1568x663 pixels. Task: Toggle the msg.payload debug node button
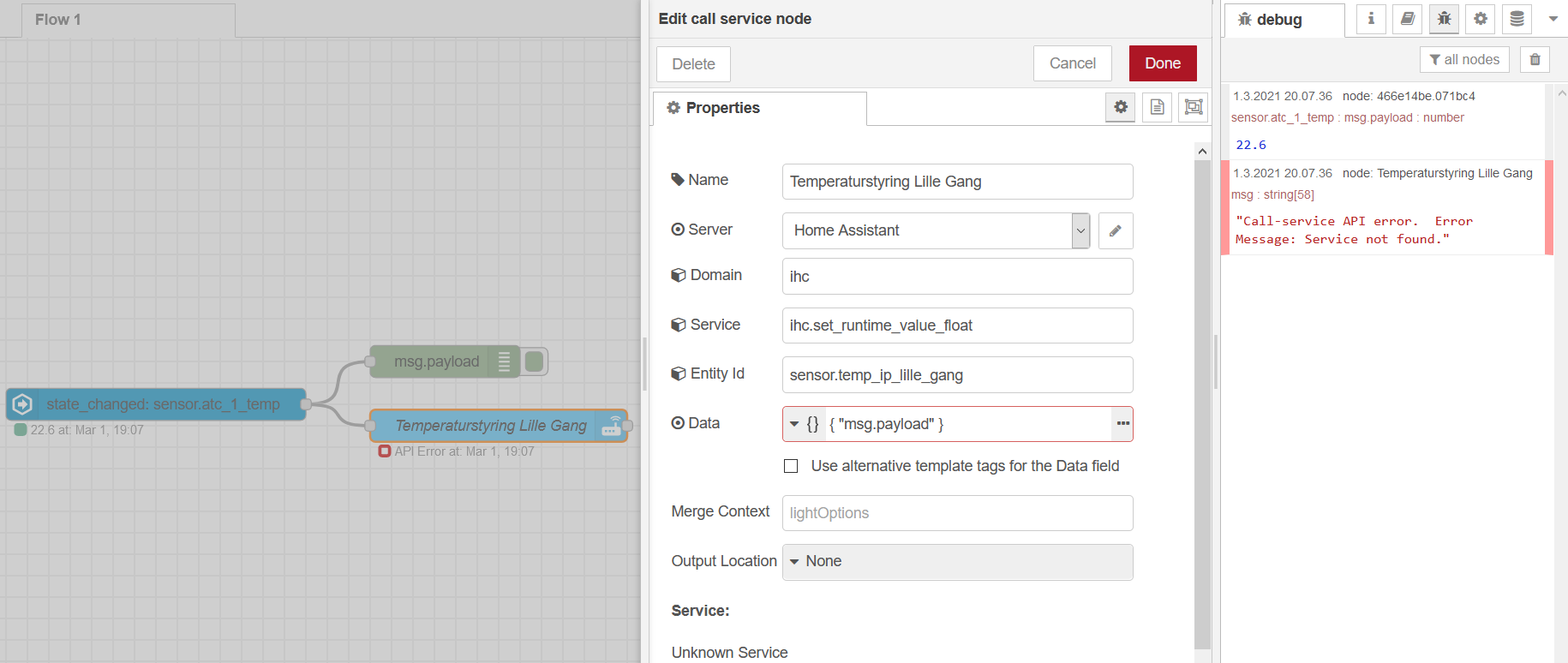[535, 361]
